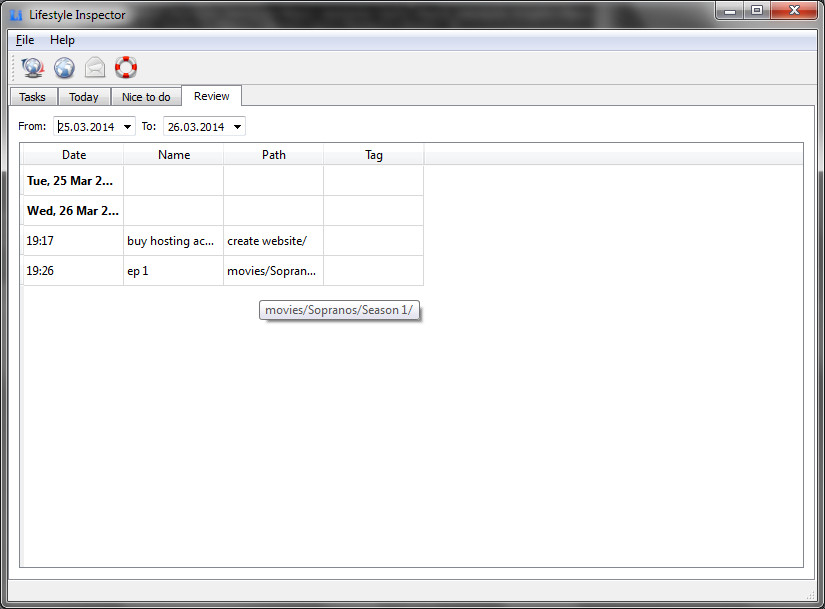Sort by the Date column header
The width and height of the screenshot is (825, 609).
pos(74,155)
